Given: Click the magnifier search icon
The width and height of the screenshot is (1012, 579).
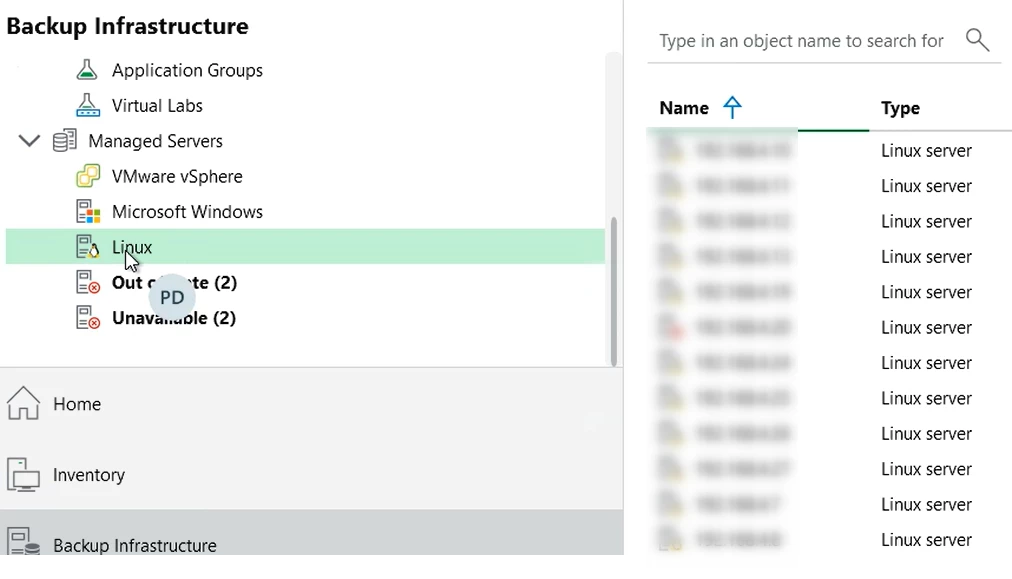Looking at the screenshot, I should click(977, 40).
